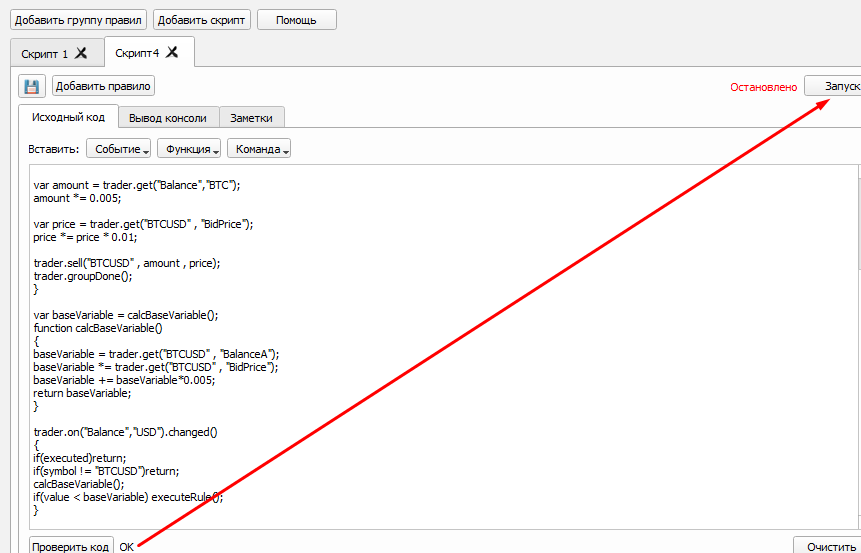
Task: Click the Очистить button
Action: pos(828,548)
